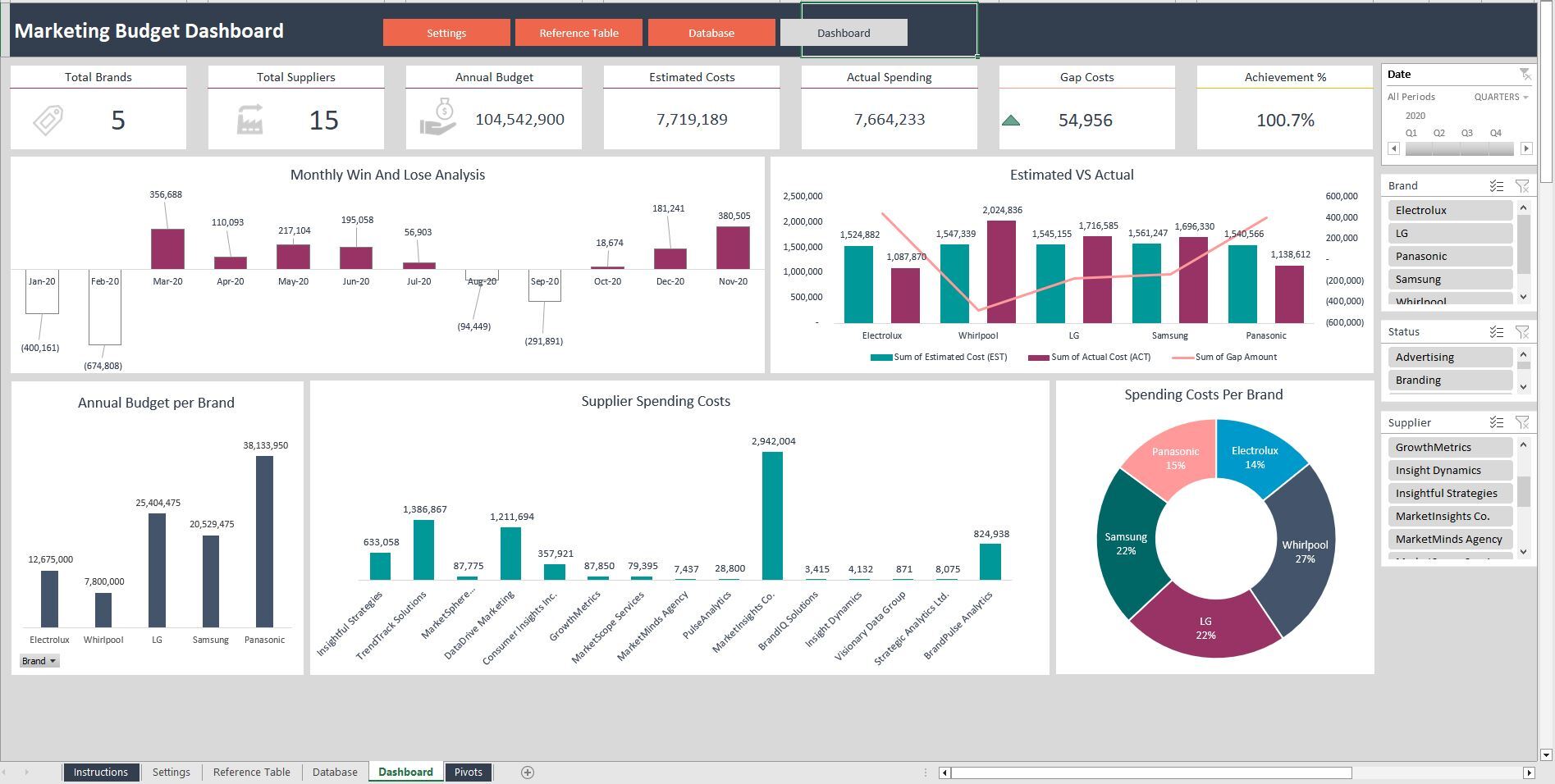Open the QUARTERS time level dropdown

coord(1501,97)
